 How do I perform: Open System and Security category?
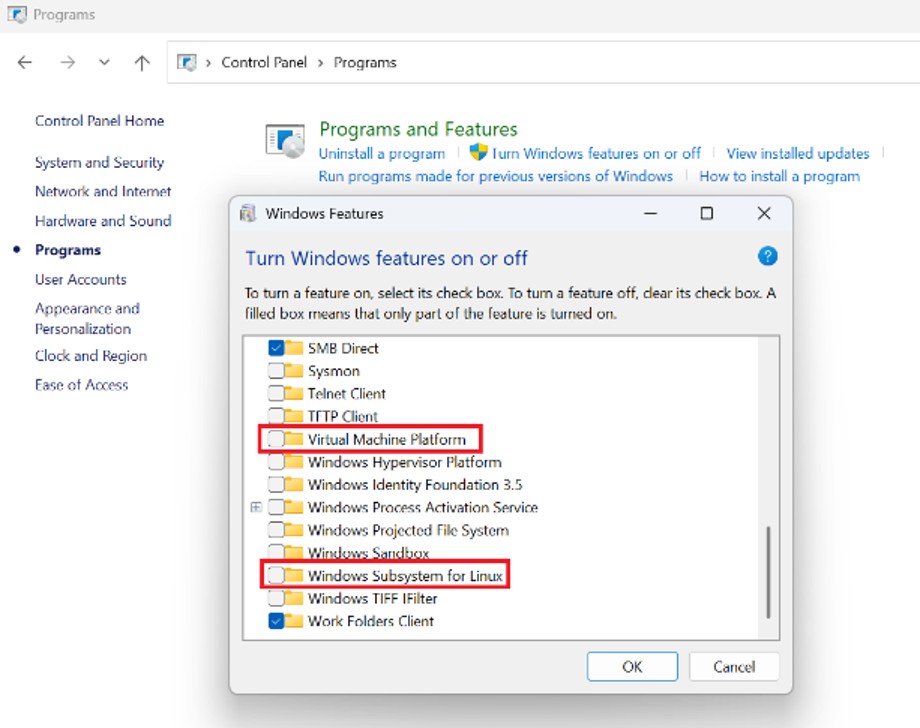point(99,162)
